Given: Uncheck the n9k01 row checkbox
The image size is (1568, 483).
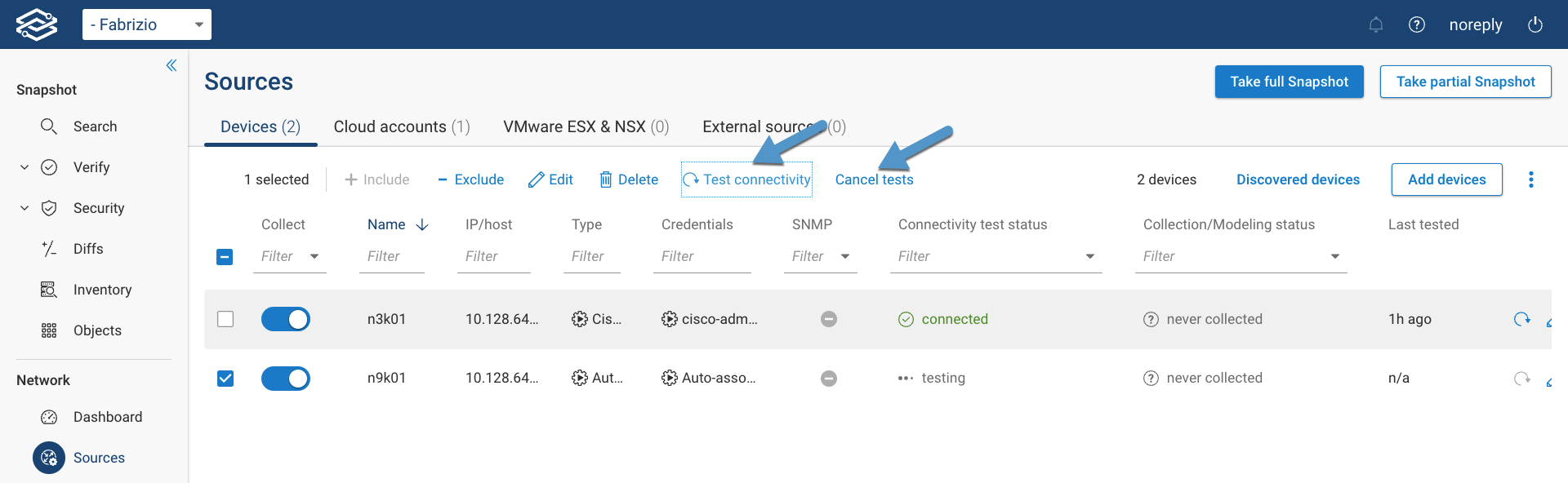Looking at the screenshot, I should click(x=225, y=379).
